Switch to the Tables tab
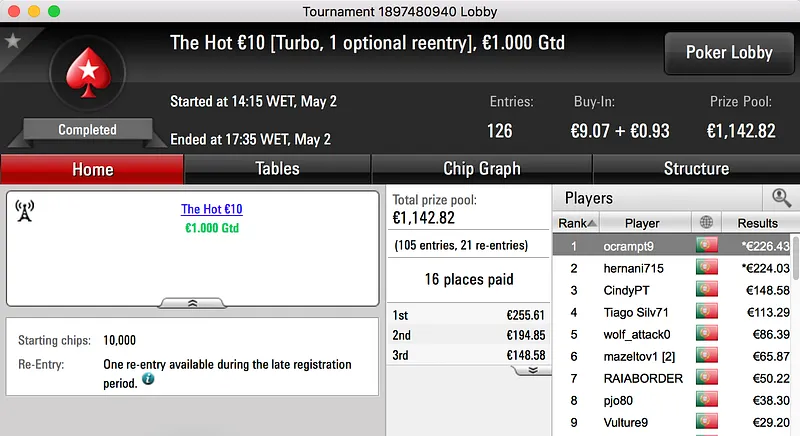The height and width of the screenshot is (436, 800). click(x=277, y=169)
